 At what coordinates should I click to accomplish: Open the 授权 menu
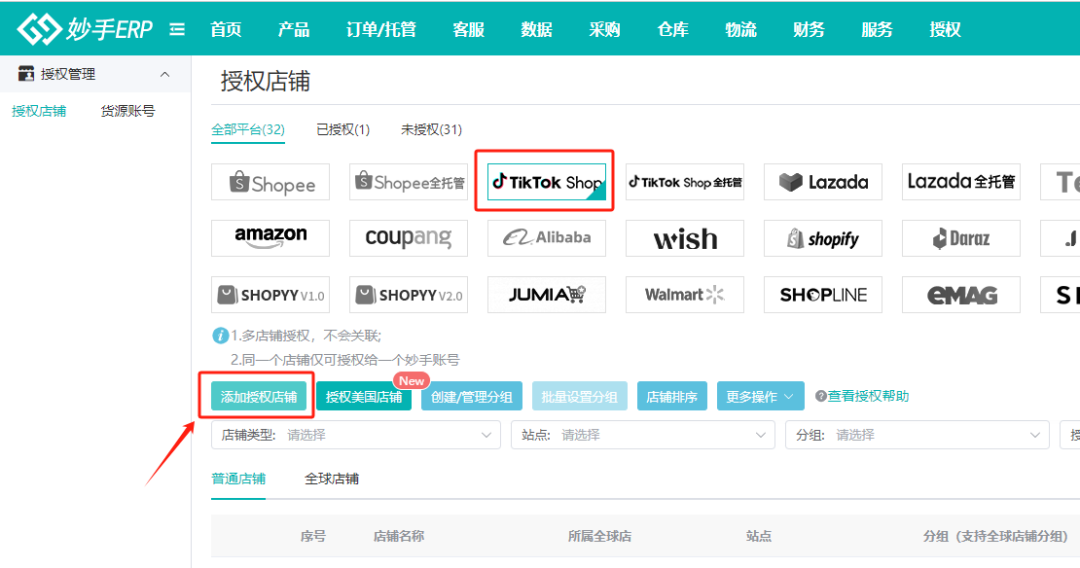(x=945, y=30)
